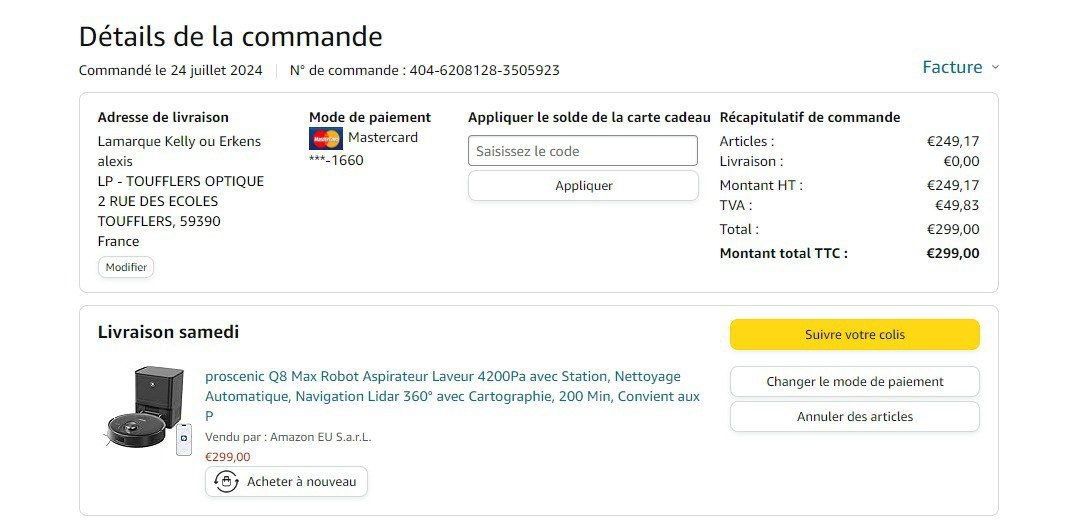
Task: Click the TVA amount €49,83
Action: [957, 205]
